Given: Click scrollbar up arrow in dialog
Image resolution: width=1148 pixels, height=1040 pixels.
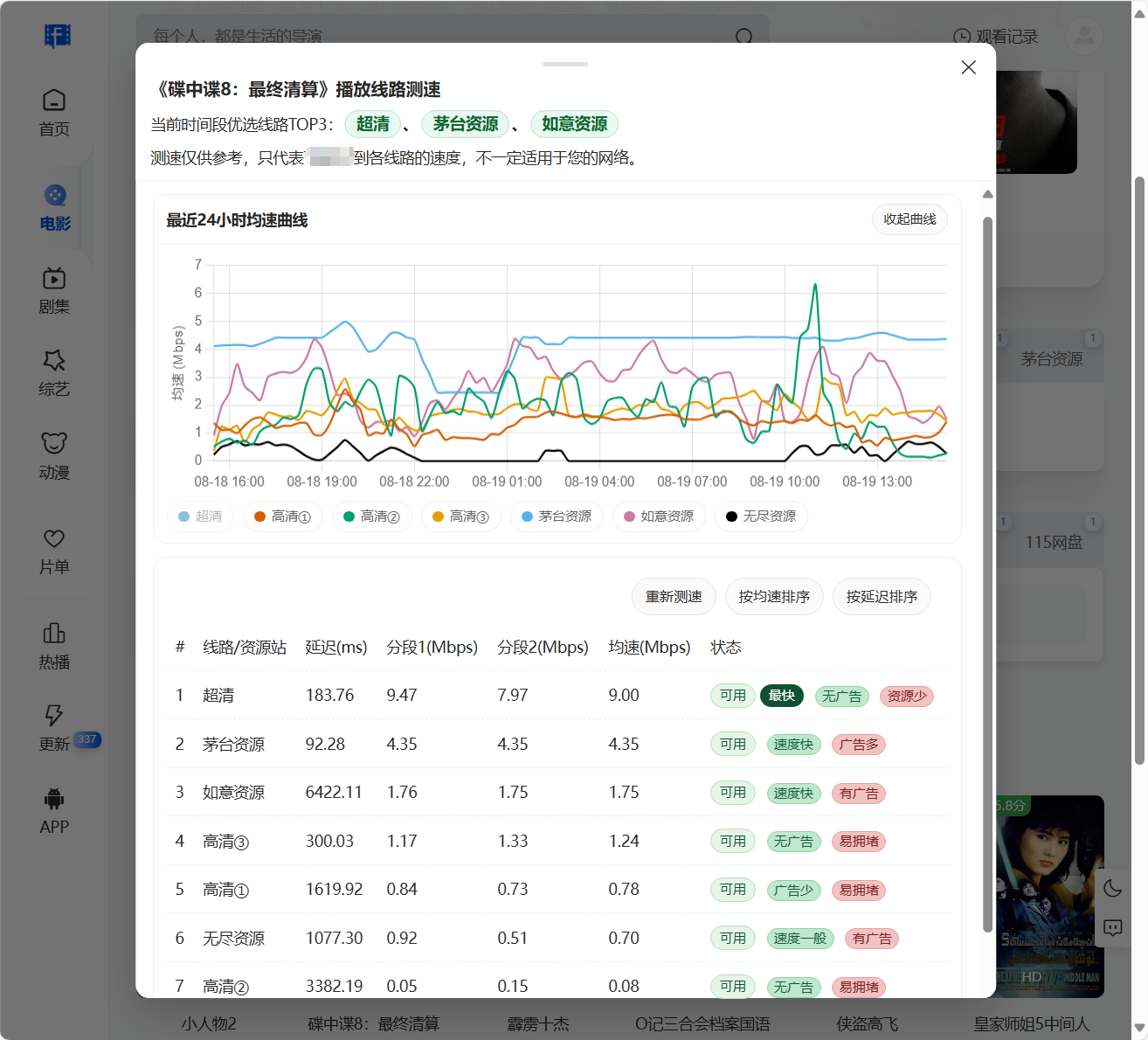Looking at the screenshot, I should point(987,194).
